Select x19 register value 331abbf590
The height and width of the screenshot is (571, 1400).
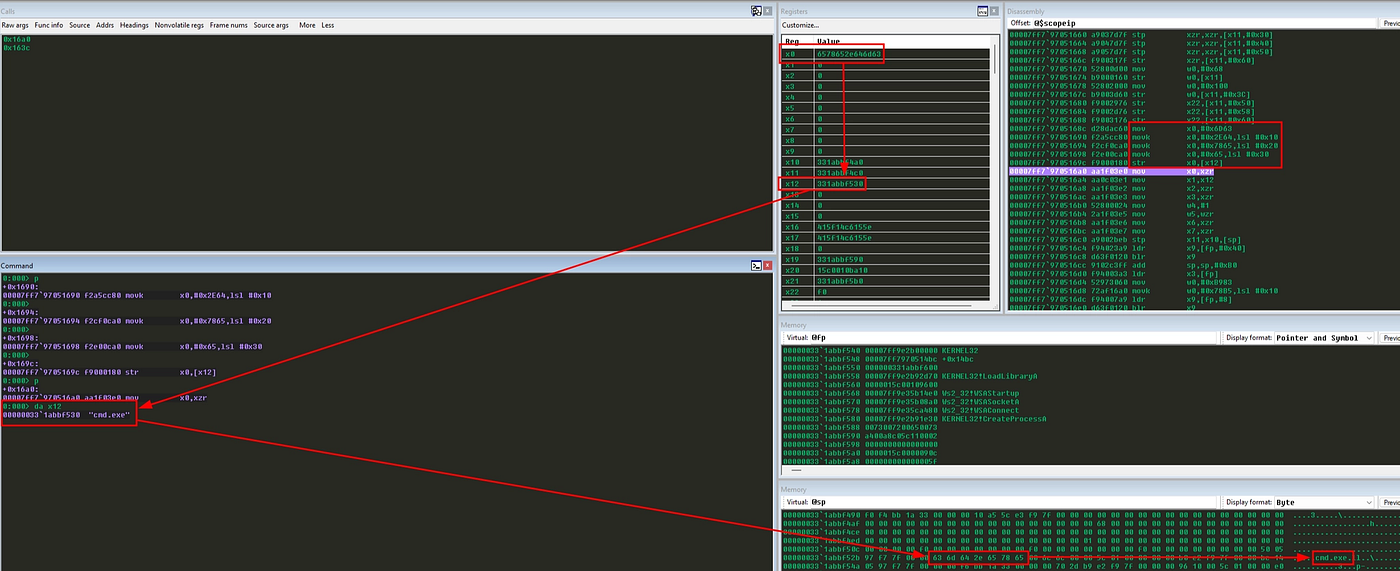[840, 259]
